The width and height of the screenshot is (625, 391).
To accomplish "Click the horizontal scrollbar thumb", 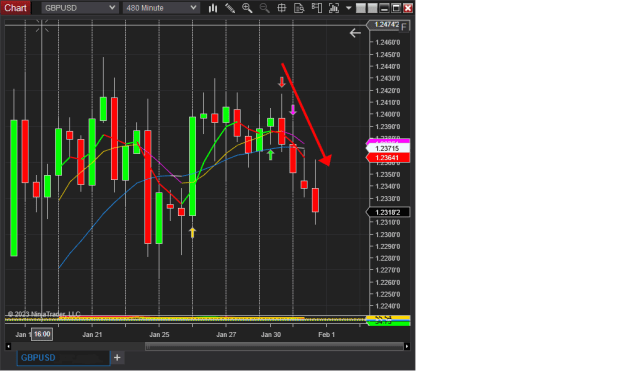I will click(x=274, y=347).
